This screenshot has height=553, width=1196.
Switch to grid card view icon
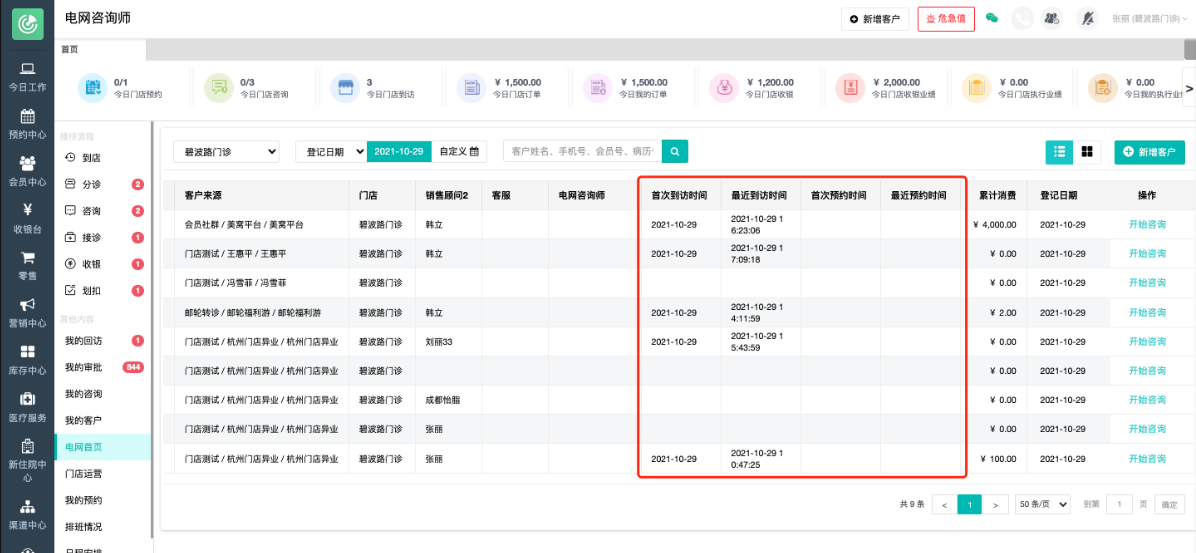[x=1087, y=152]
